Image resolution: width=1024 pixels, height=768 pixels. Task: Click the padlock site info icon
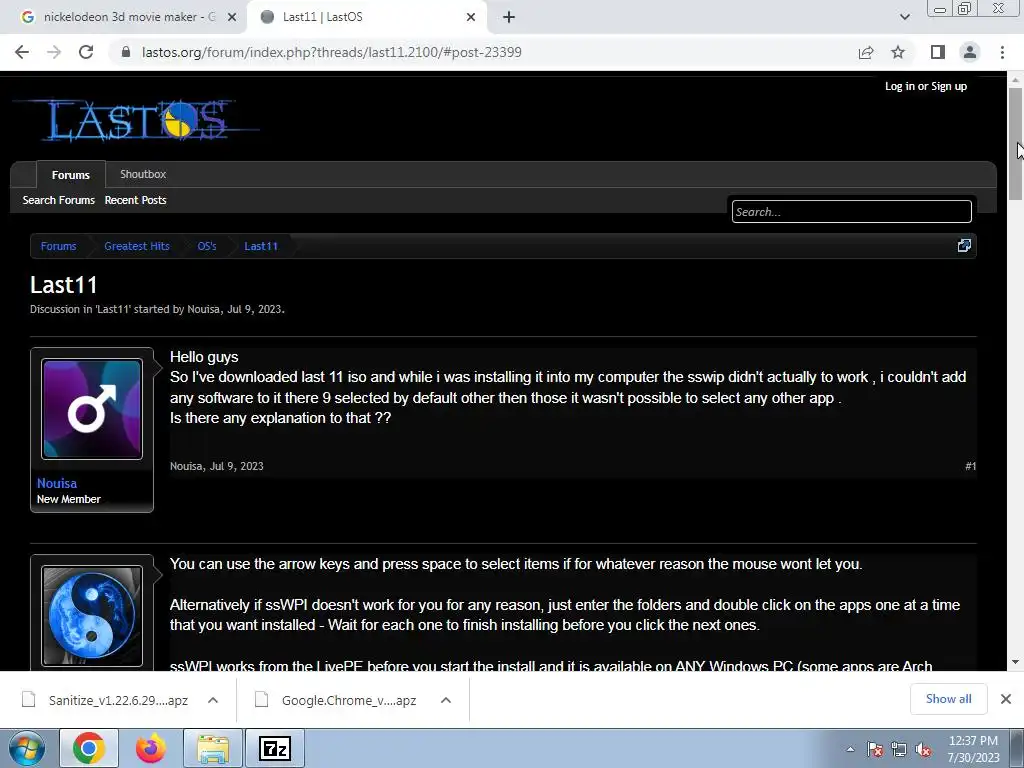pos(126,52)
